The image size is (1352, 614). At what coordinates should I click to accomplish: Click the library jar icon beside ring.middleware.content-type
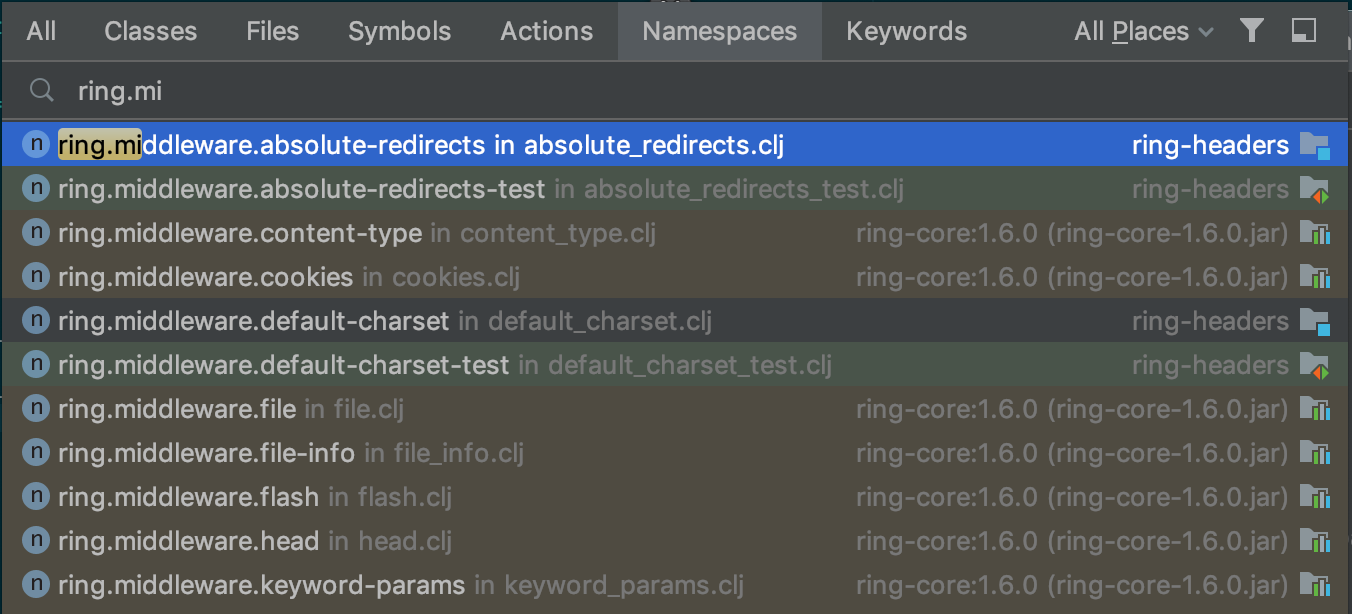1317,232
